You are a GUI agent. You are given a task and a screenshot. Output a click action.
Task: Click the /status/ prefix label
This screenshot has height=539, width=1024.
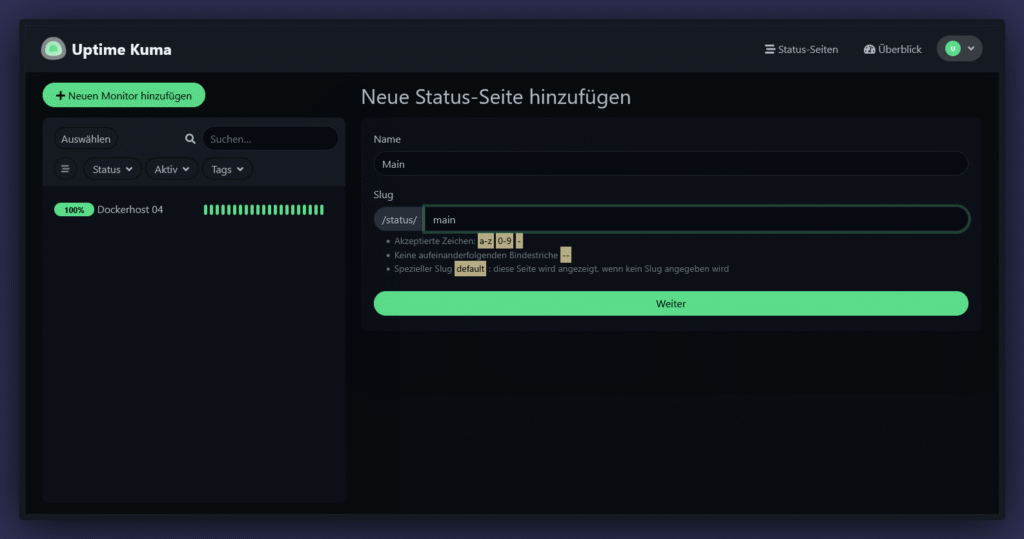pyautogui.click(x=399, y=219)
